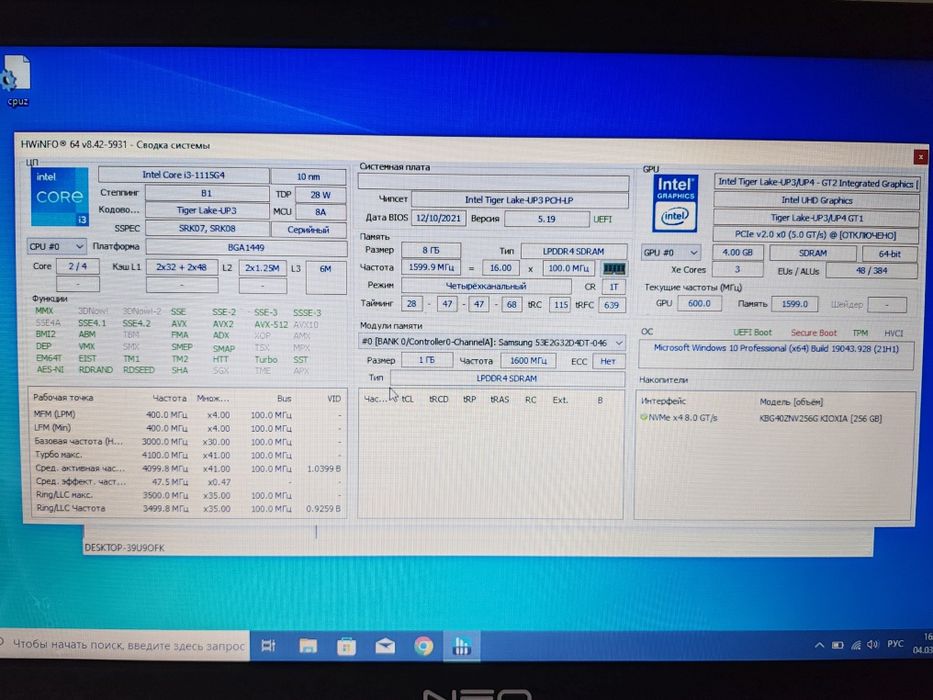This screenshot has width=933, height=700.
Task: Open the cpuz desktop file icon
Action: tap(16, 80)
